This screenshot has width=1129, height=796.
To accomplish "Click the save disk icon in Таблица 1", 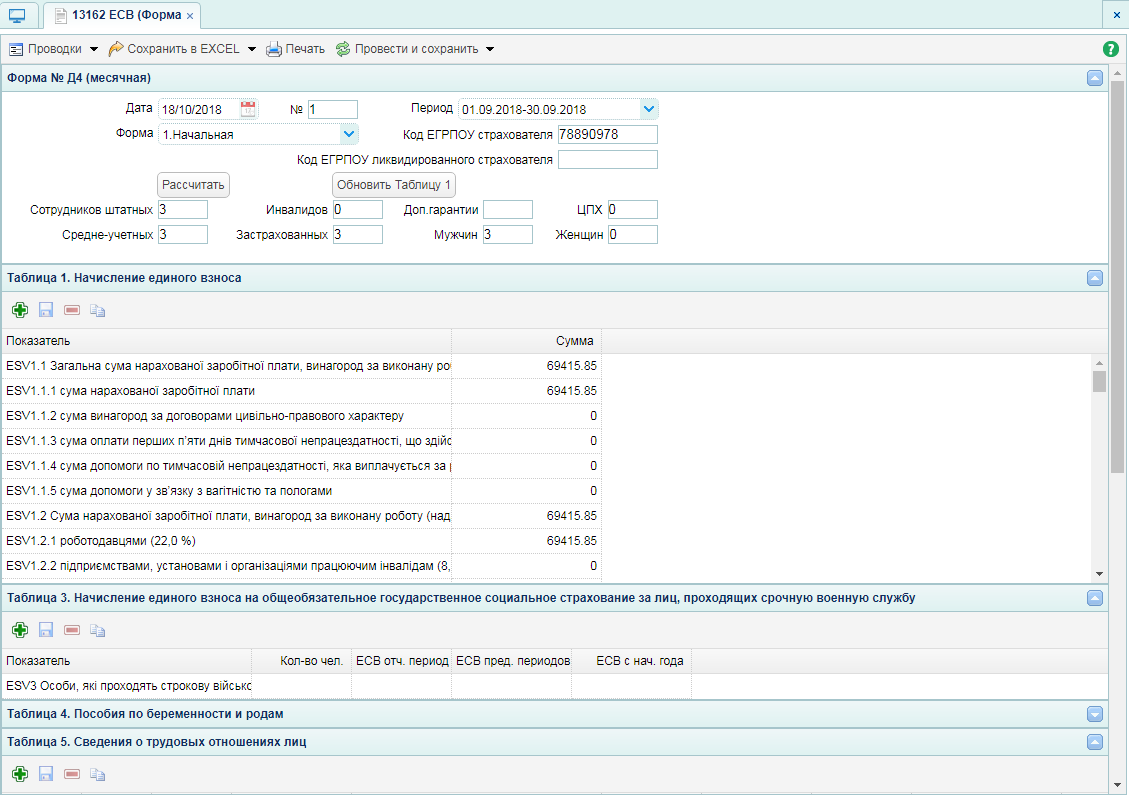I will (46, 310).
